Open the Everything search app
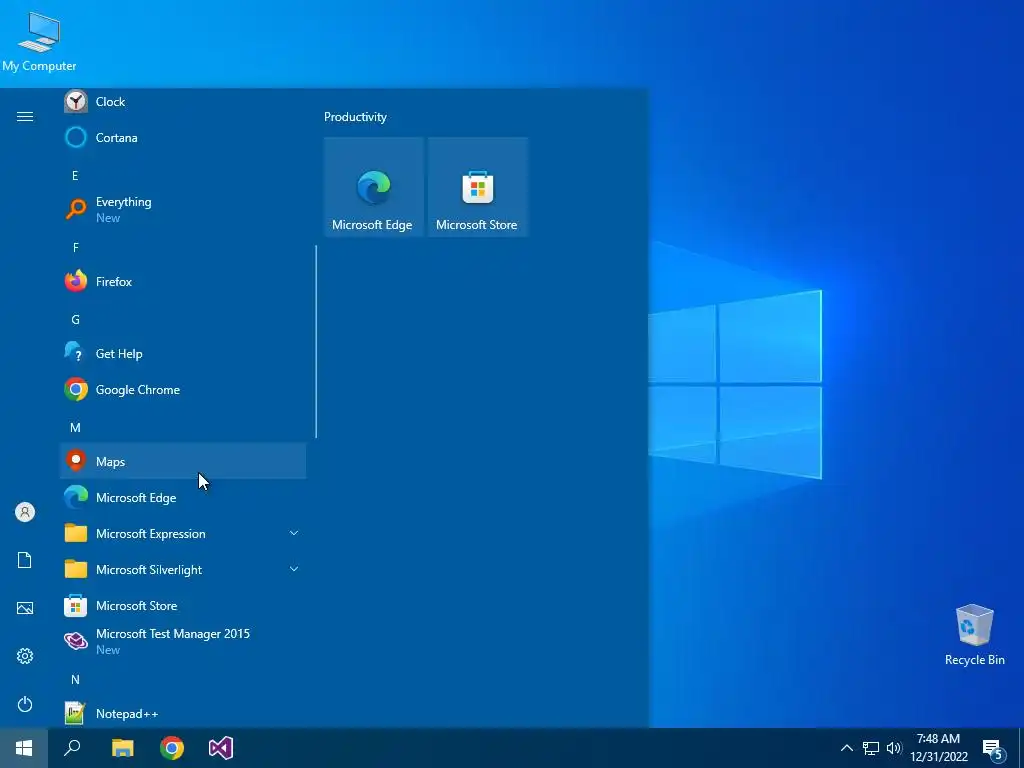 [x=183, y=210]
